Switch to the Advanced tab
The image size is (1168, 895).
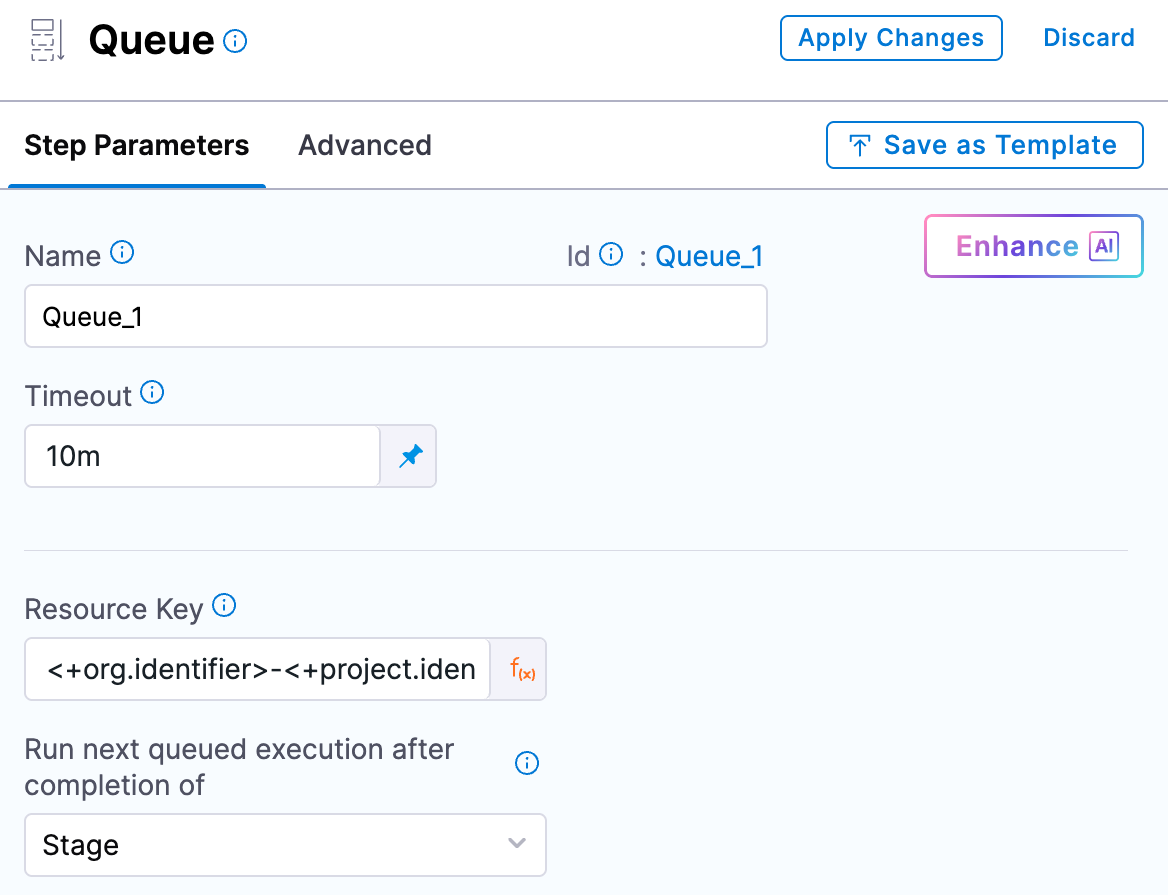365,146
